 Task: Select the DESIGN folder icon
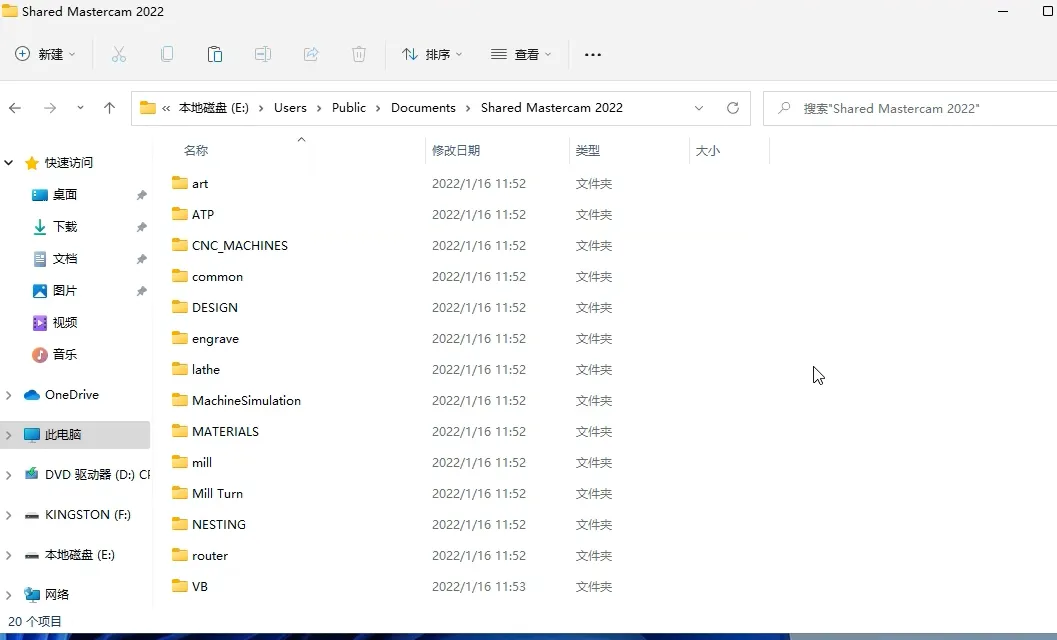coord(179,307)
